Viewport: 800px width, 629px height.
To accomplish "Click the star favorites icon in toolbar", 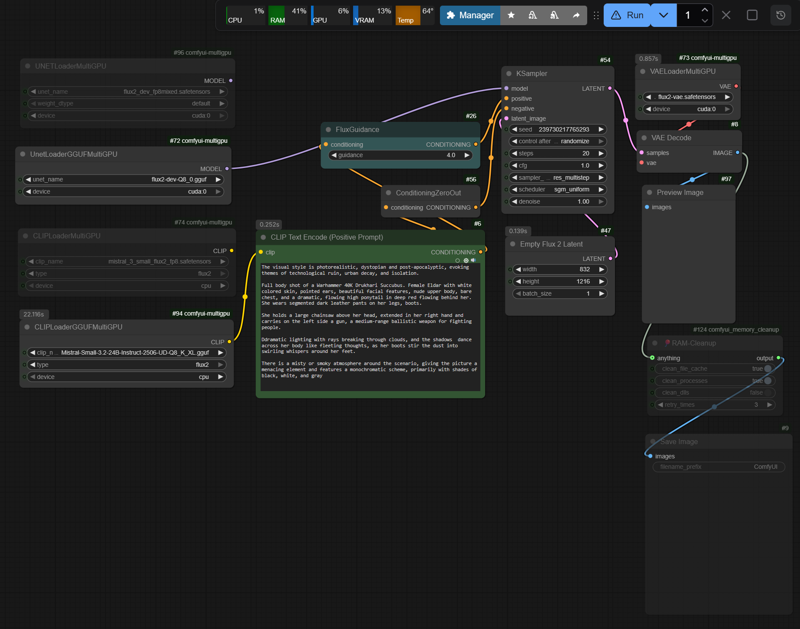I will [x=511, y=15].
